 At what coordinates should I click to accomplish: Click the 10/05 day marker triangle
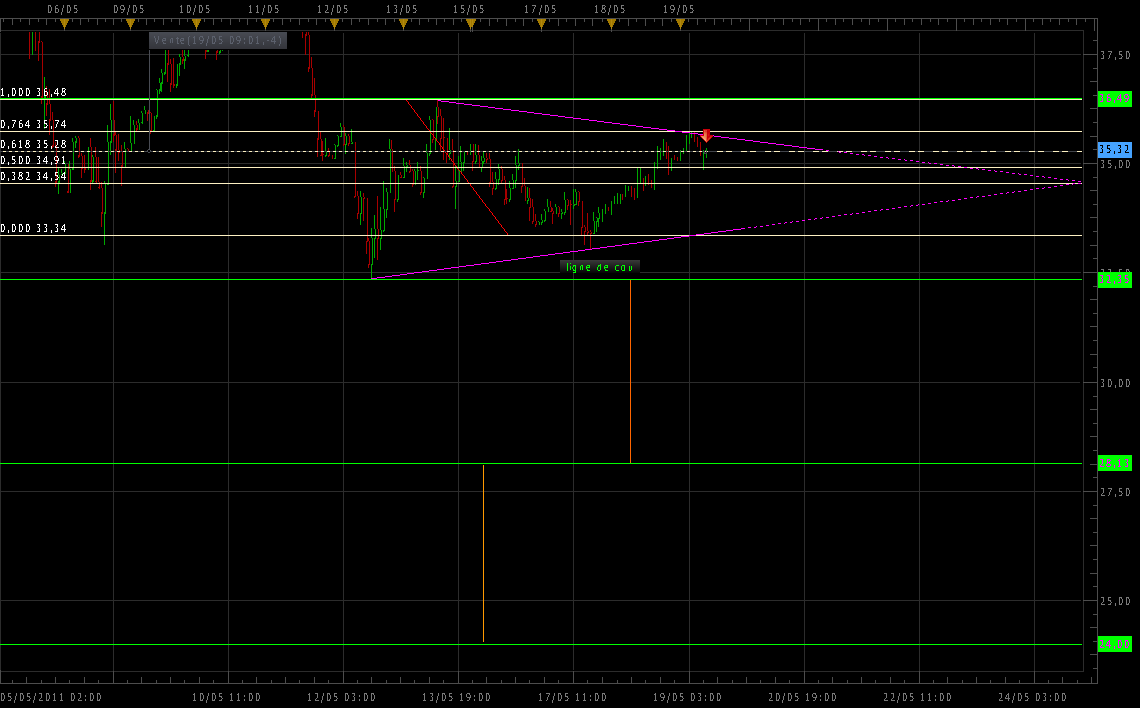pyautogui.click(x=195, y=24)
